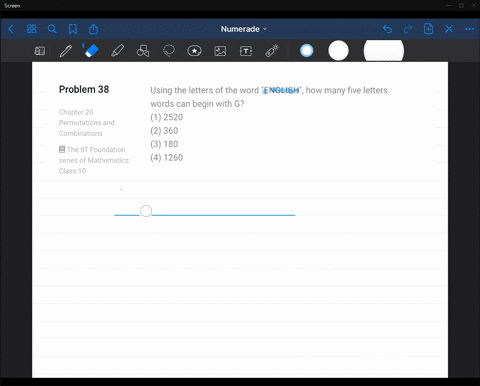The width and height of the screenshot is (480, 386).
Task: Select the Pen tool
Action: point(66,51)
